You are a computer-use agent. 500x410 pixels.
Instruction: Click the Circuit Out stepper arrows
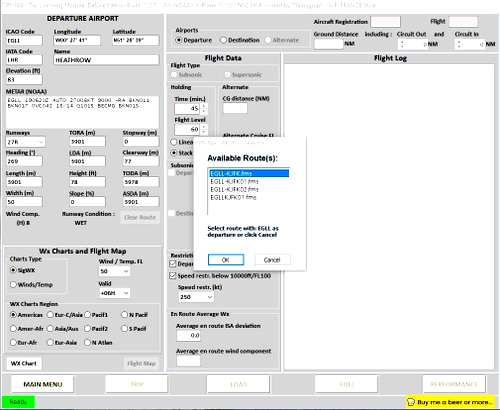click(x=402, y=44)
